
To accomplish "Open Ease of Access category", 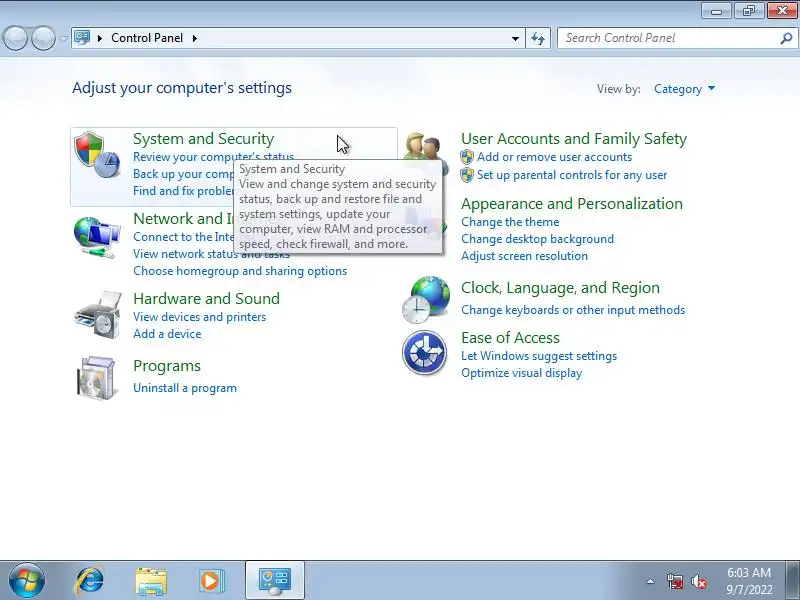I will click(x=510, y=338).
